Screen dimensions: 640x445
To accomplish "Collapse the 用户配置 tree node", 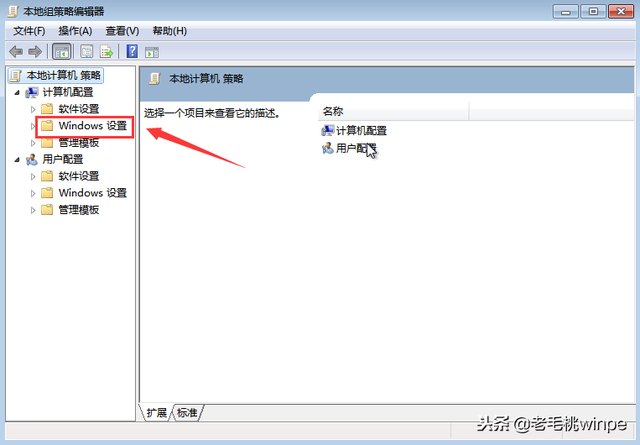I will (x=17, y=160).
